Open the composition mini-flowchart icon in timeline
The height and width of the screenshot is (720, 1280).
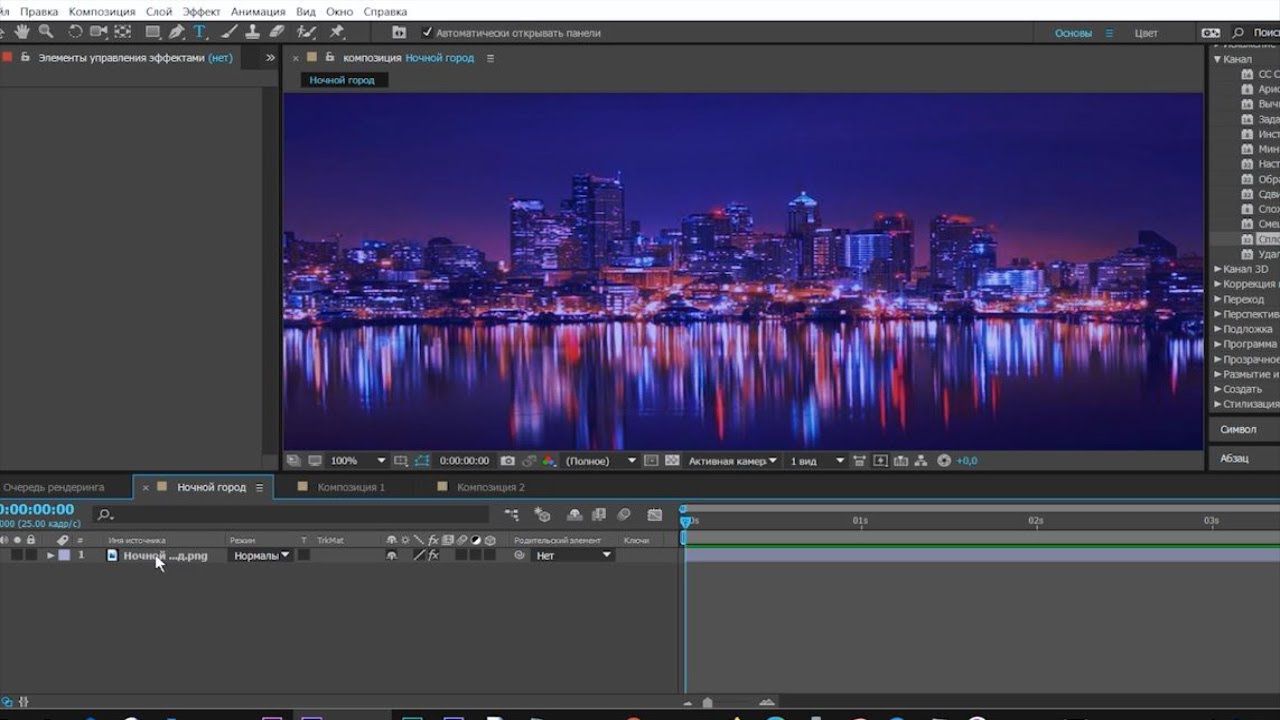[x=512, y=515]
